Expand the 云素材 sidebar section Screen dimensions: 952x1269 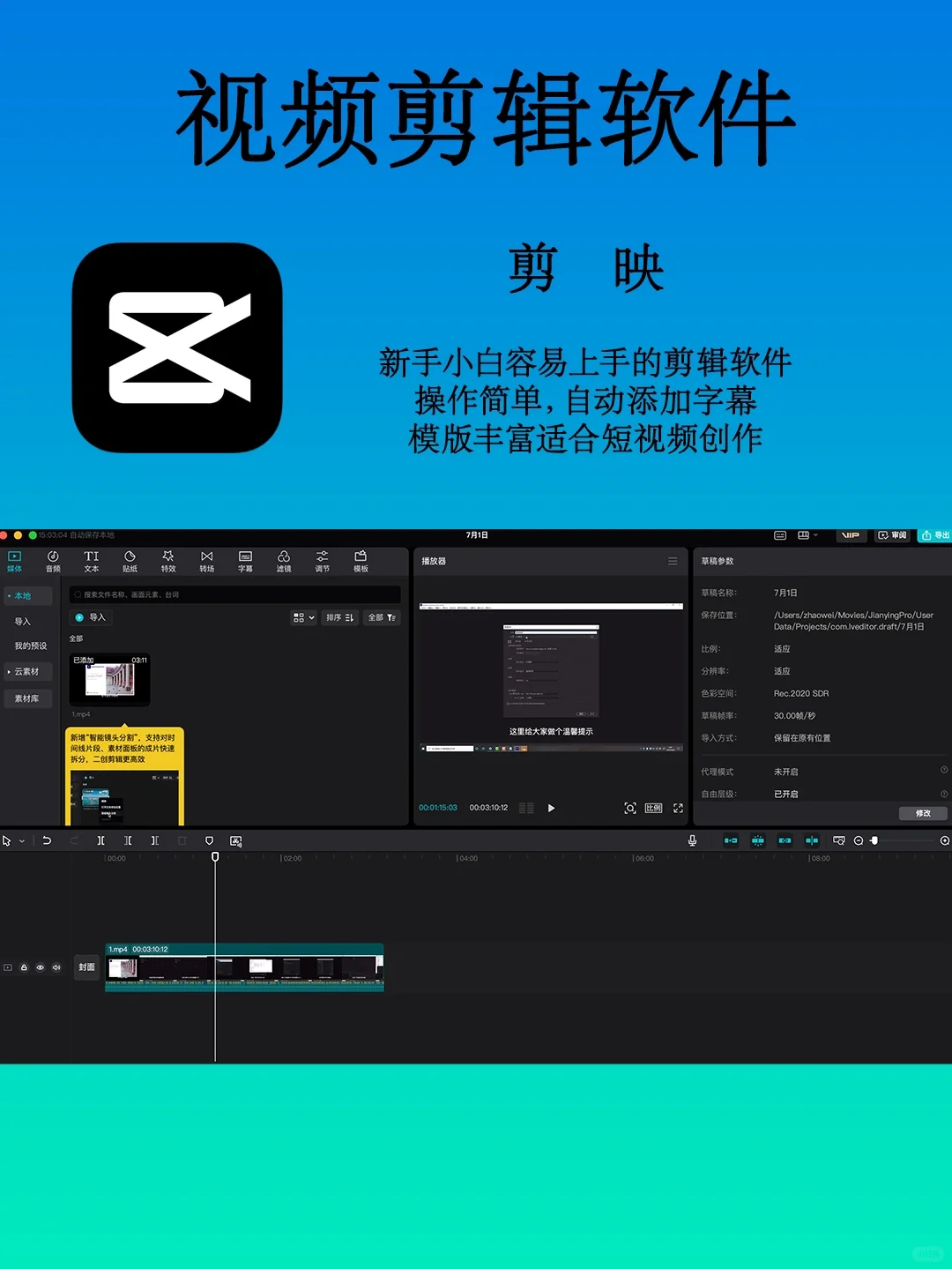(x=27, y=671)
